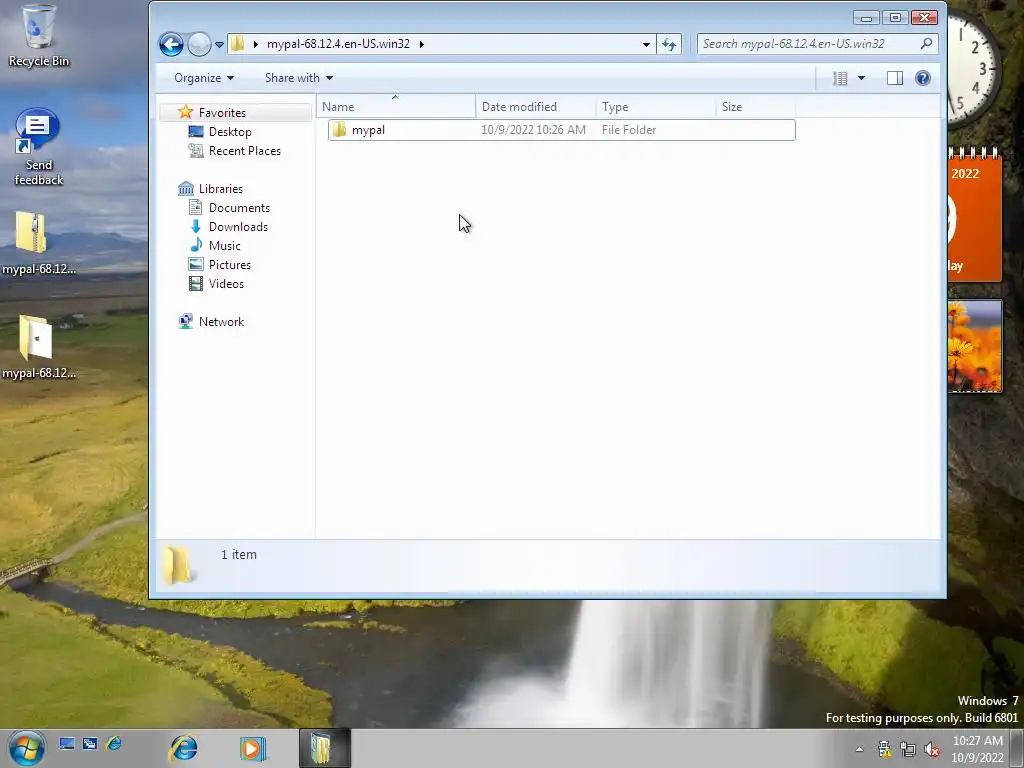This screenshot has height=768, width=1024.
Task: Open Recent Places
Action: (244, 151)
